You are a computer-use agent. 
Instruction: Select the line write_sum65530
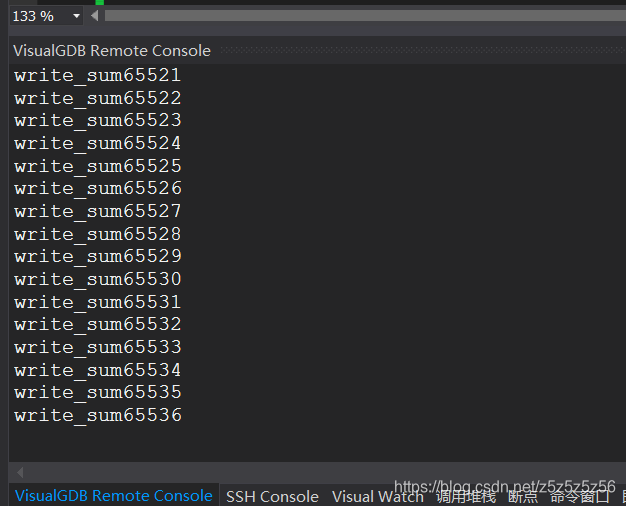pos(98,279)
